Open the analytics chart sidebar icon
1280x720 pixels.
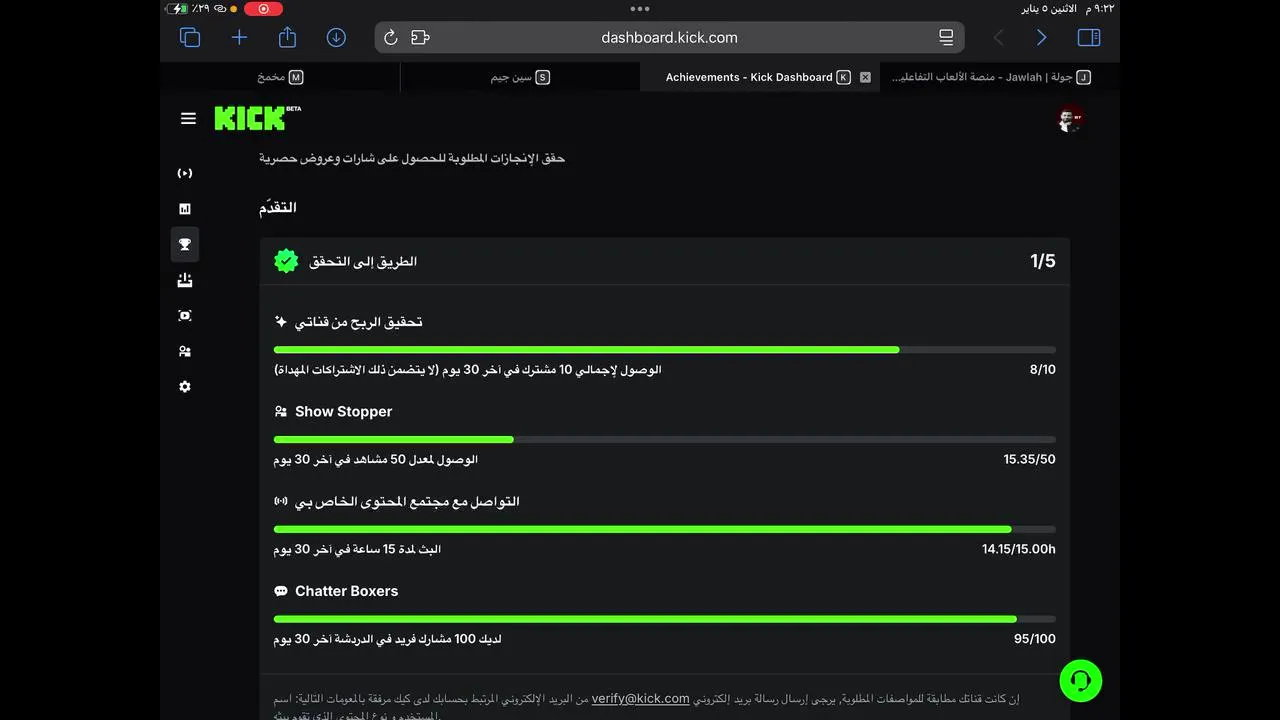[x=185, y=209]
